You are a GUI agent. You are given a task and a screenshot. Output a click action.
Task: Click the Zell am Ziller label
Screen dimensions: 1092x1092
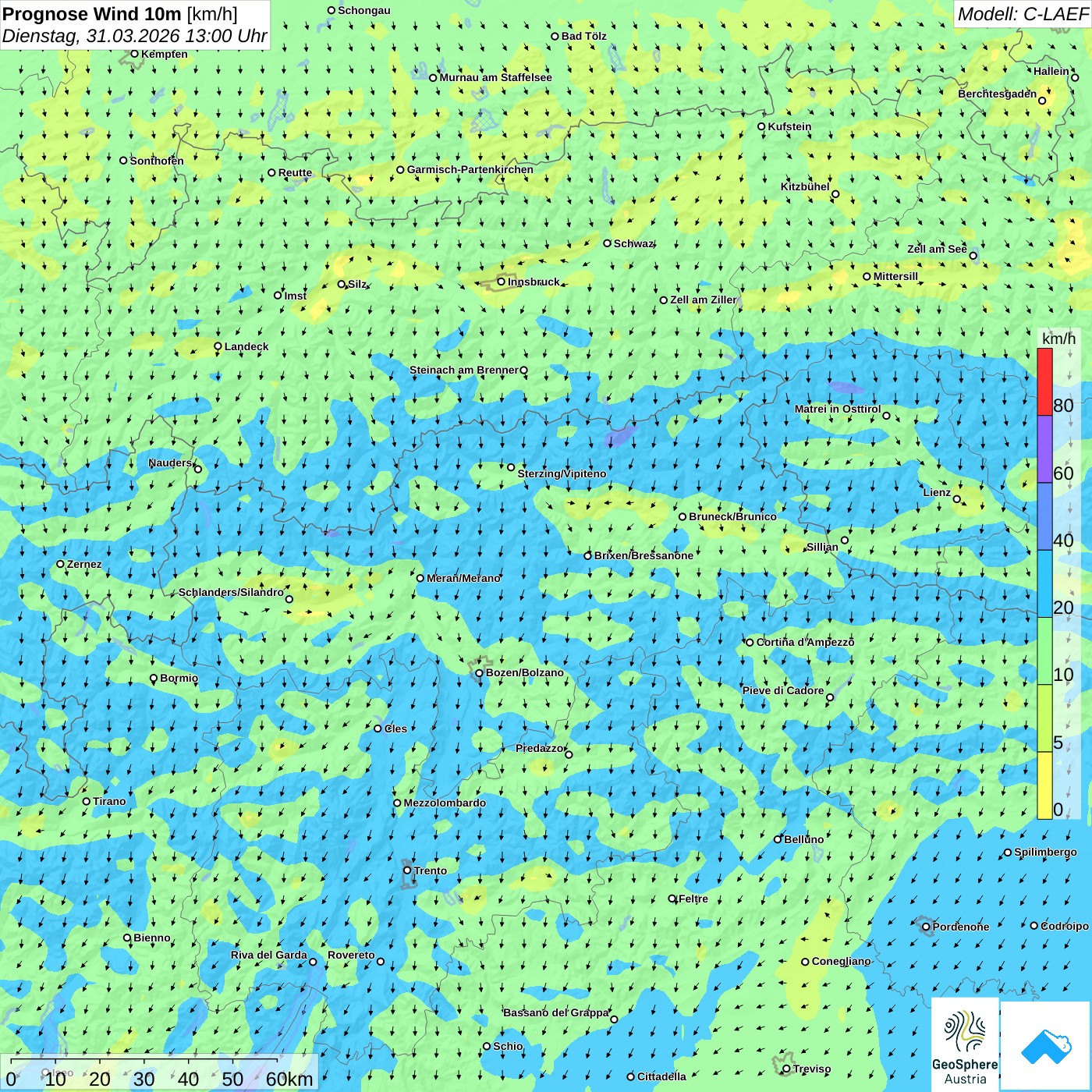pos(704,300)
